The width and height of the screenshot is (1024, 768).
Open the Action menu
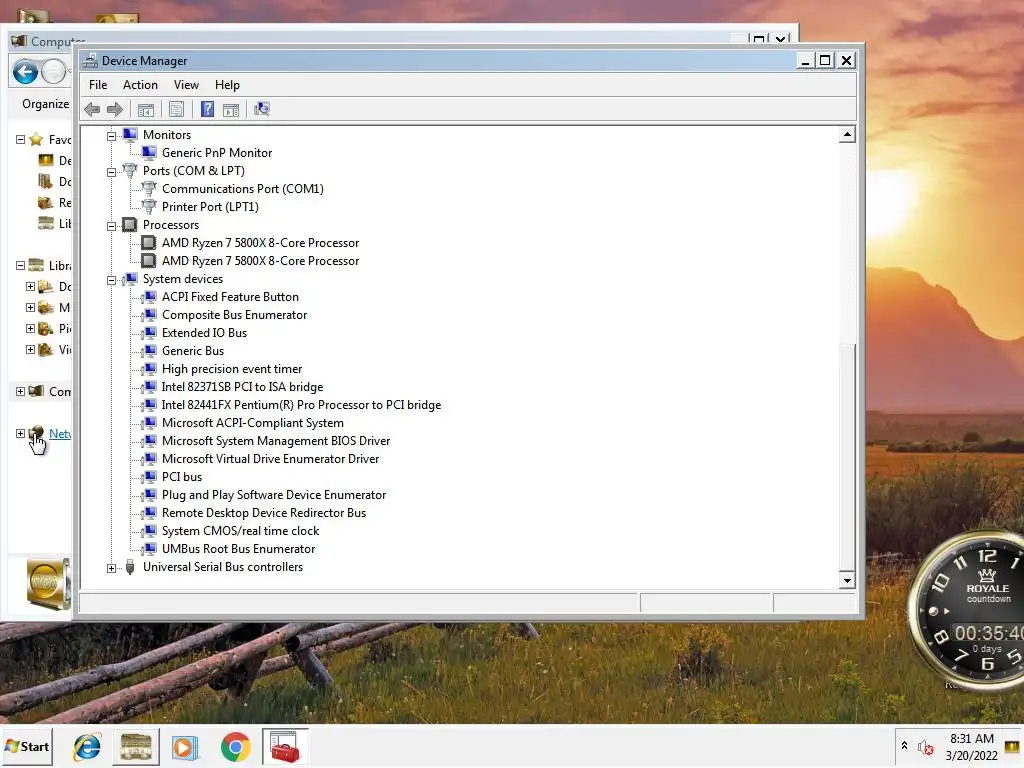coord(140,85)
